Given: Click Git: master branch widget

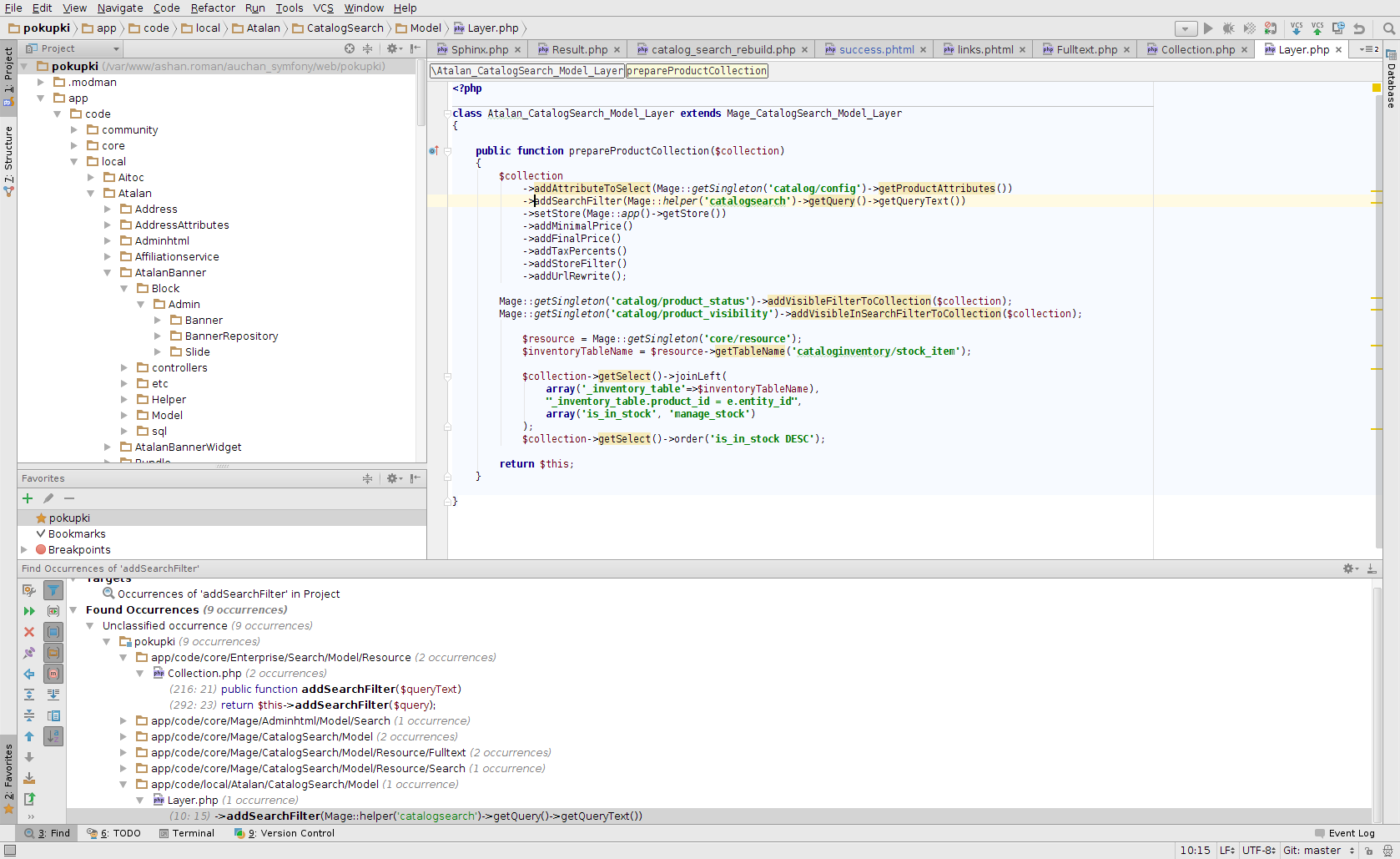Looking at the screenshot, I should coord(1318,851).
